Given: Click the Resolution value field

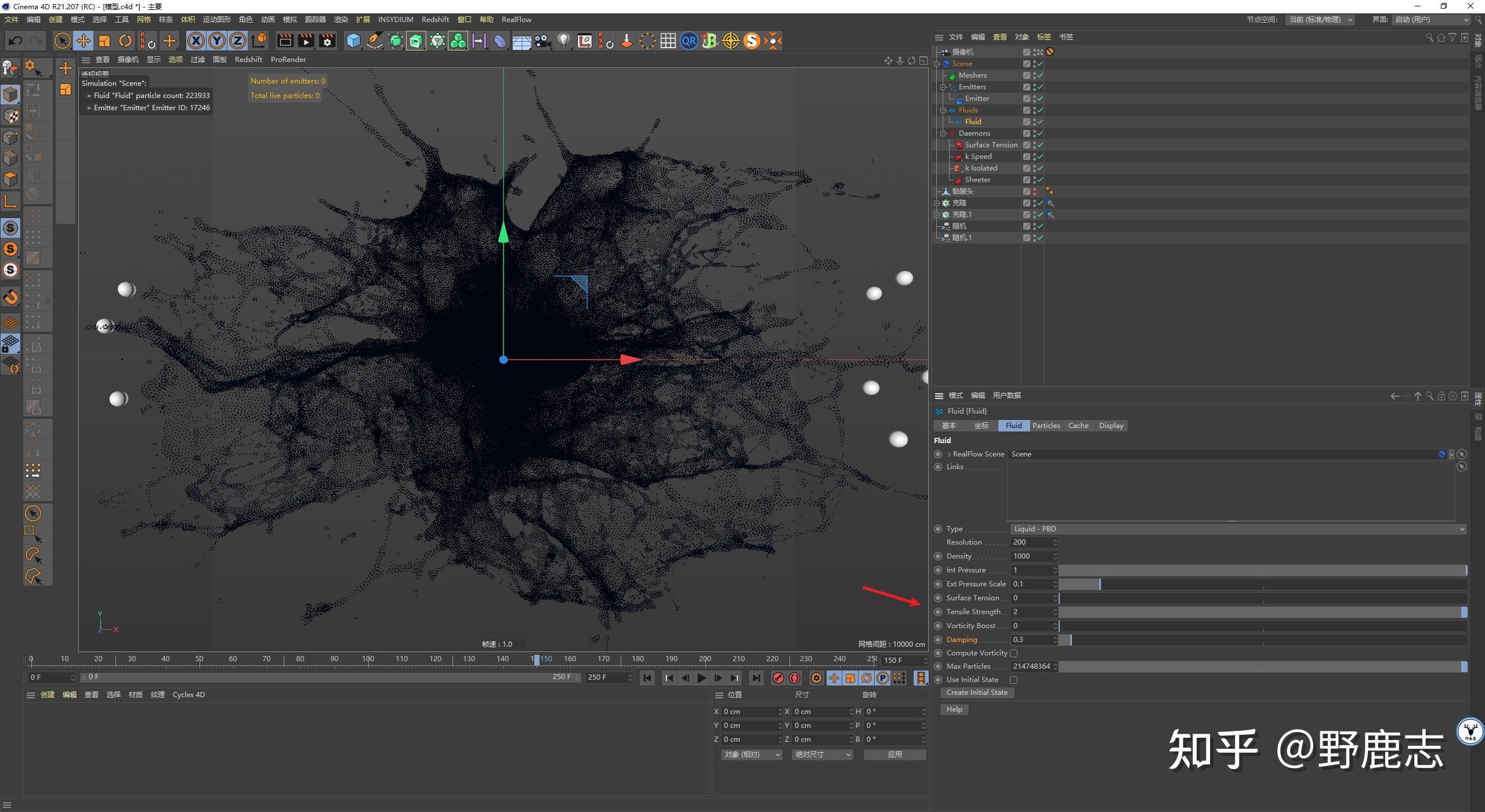Looking at the screenshot, I should (x=1034, y=542).
